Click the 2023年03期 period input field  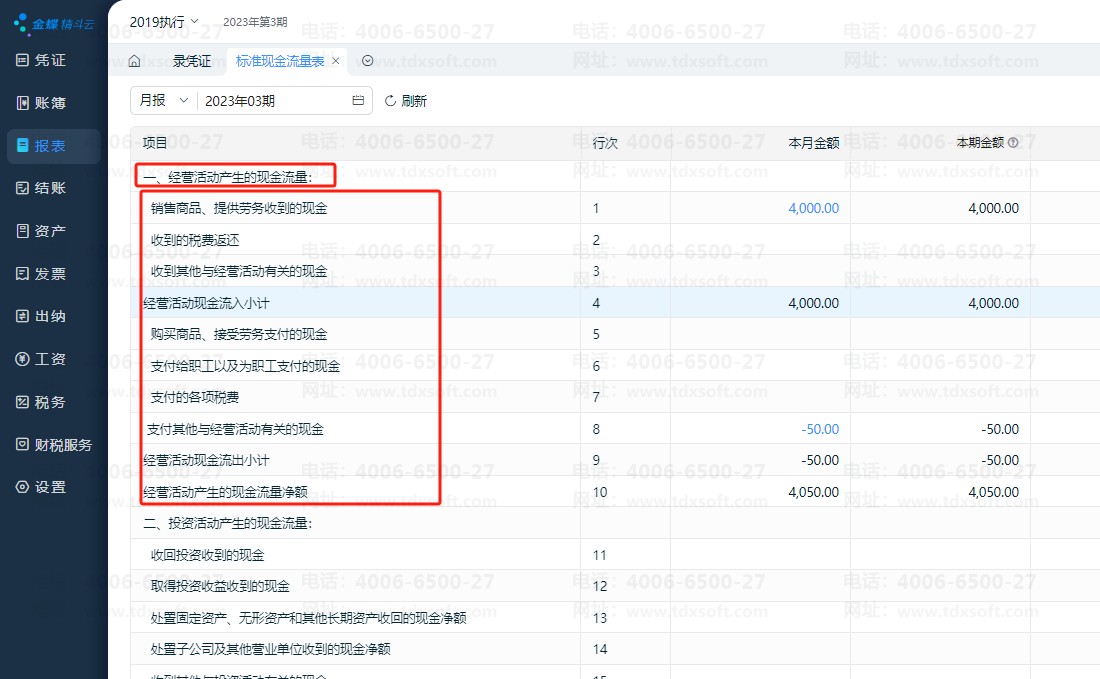pos(270,101)
